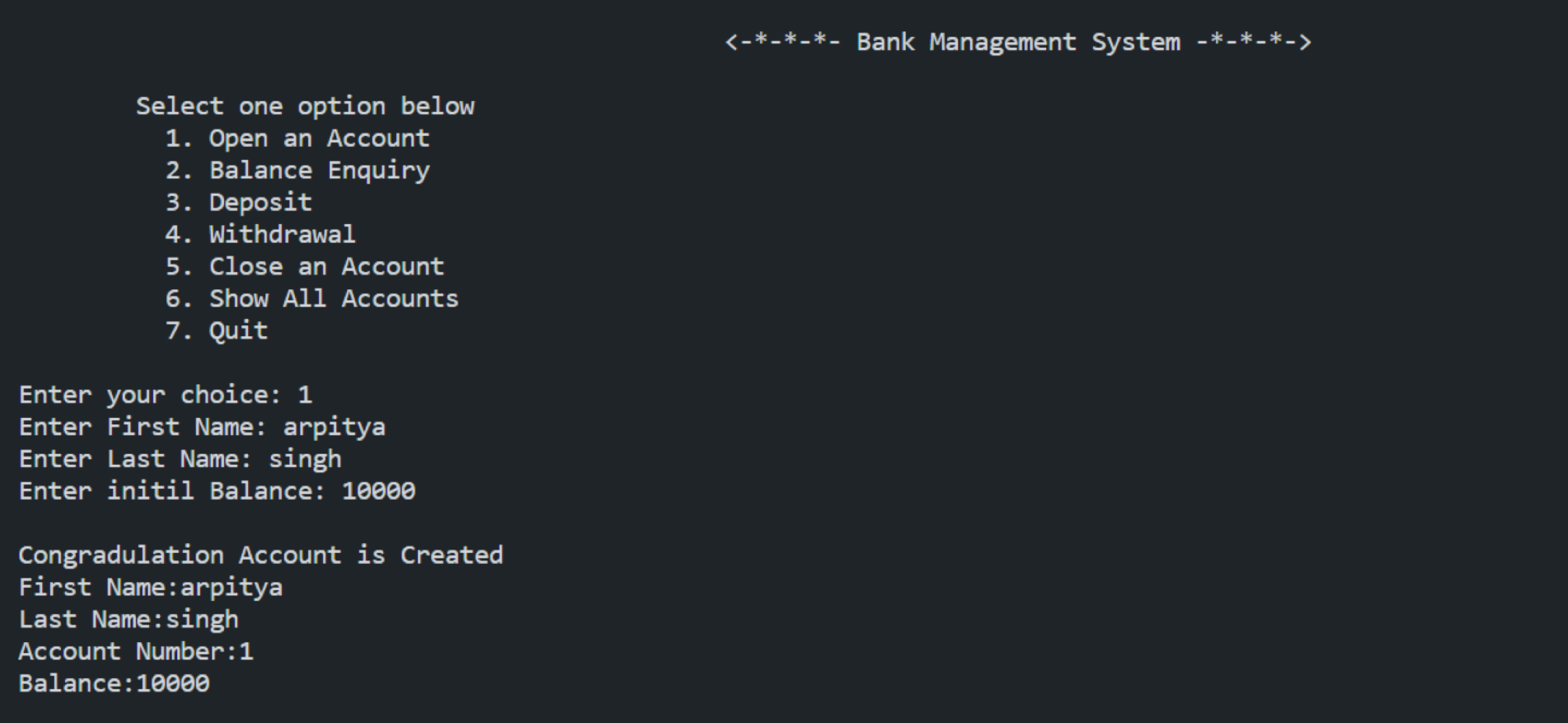Click the 'Enter initil Balance' prompt line

(x=172, y=491)
